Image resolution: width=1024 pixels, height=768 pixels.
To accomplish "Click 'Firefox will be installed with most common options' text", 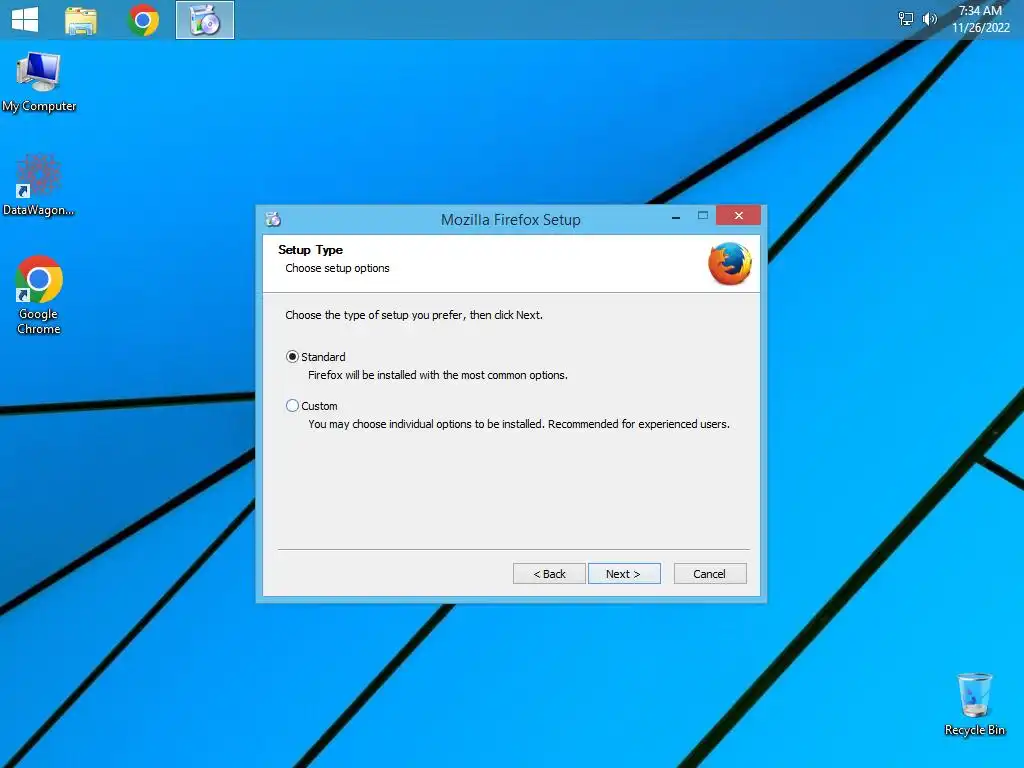I will click(x=438, y=375).
